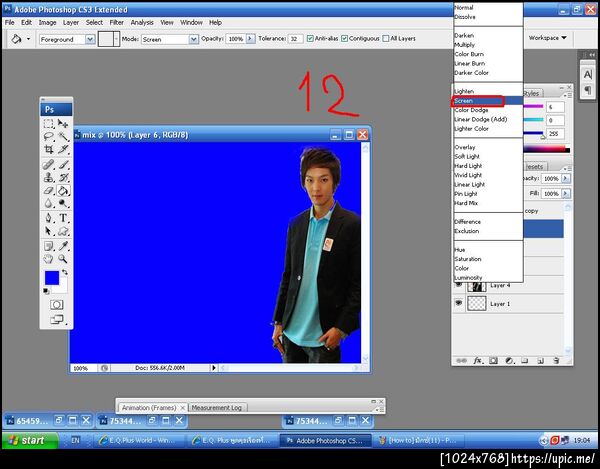Open the document status bar arrow menu
Image resolution: width=600 pixels, height=469 pixels.
coord(214,368)
